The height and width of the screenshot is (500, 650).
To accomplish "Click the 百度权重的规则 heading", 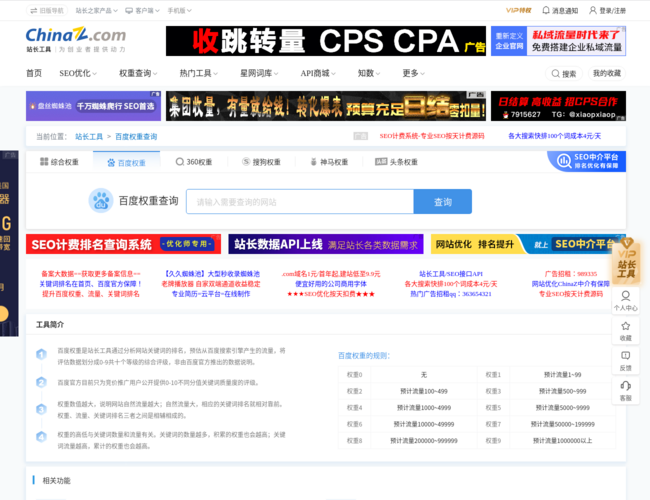I will 364,356.
